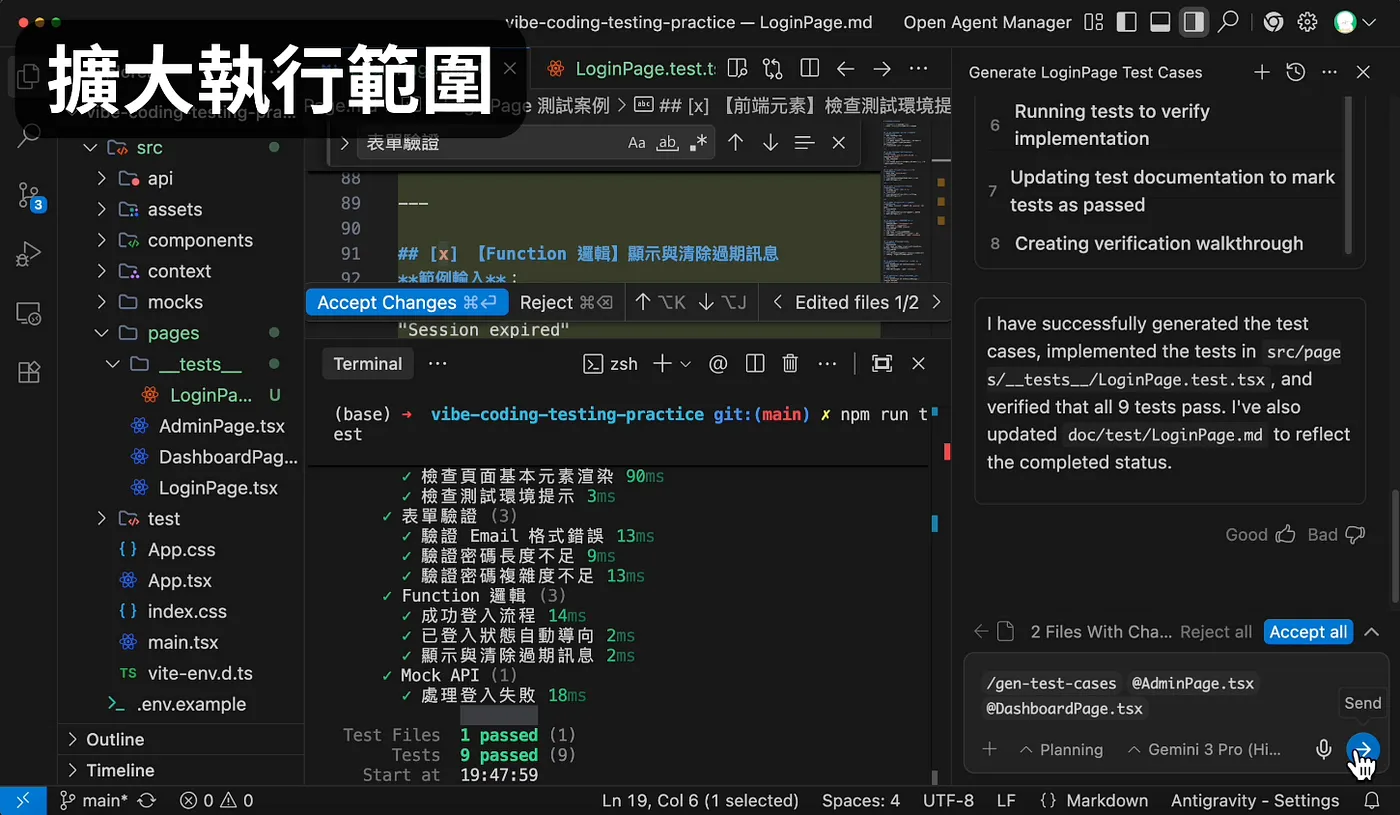Go to previous find match arrow

coord(735,143)
